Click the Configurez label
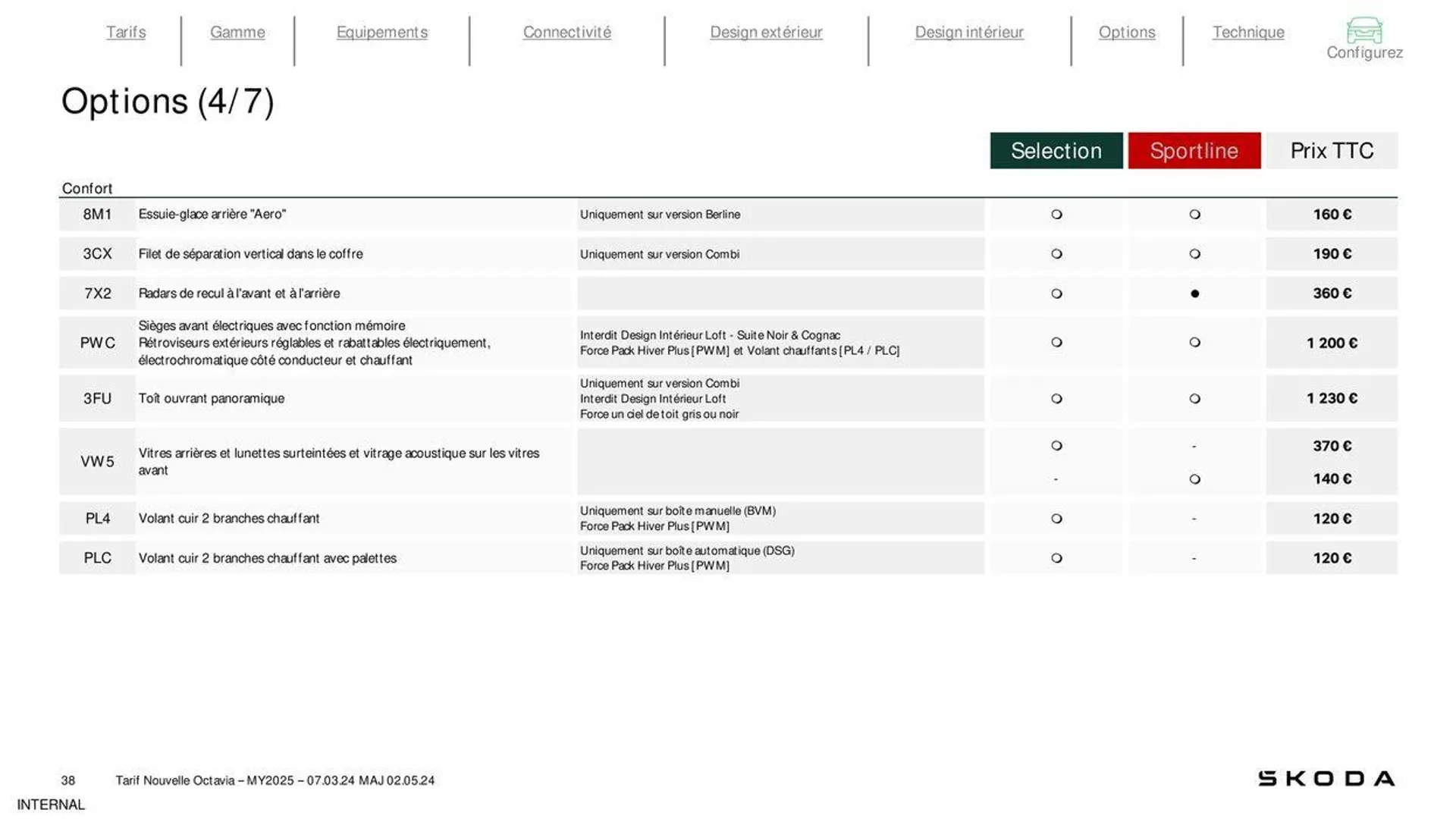Screen dimensions: 1456x819 tap(1364, 52)
